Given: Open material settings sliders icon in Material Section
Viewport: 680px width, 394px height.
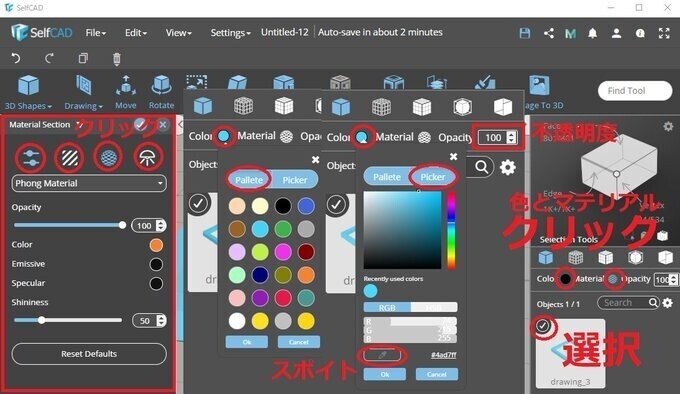Looking at the screenshot, I should [30, 157].
